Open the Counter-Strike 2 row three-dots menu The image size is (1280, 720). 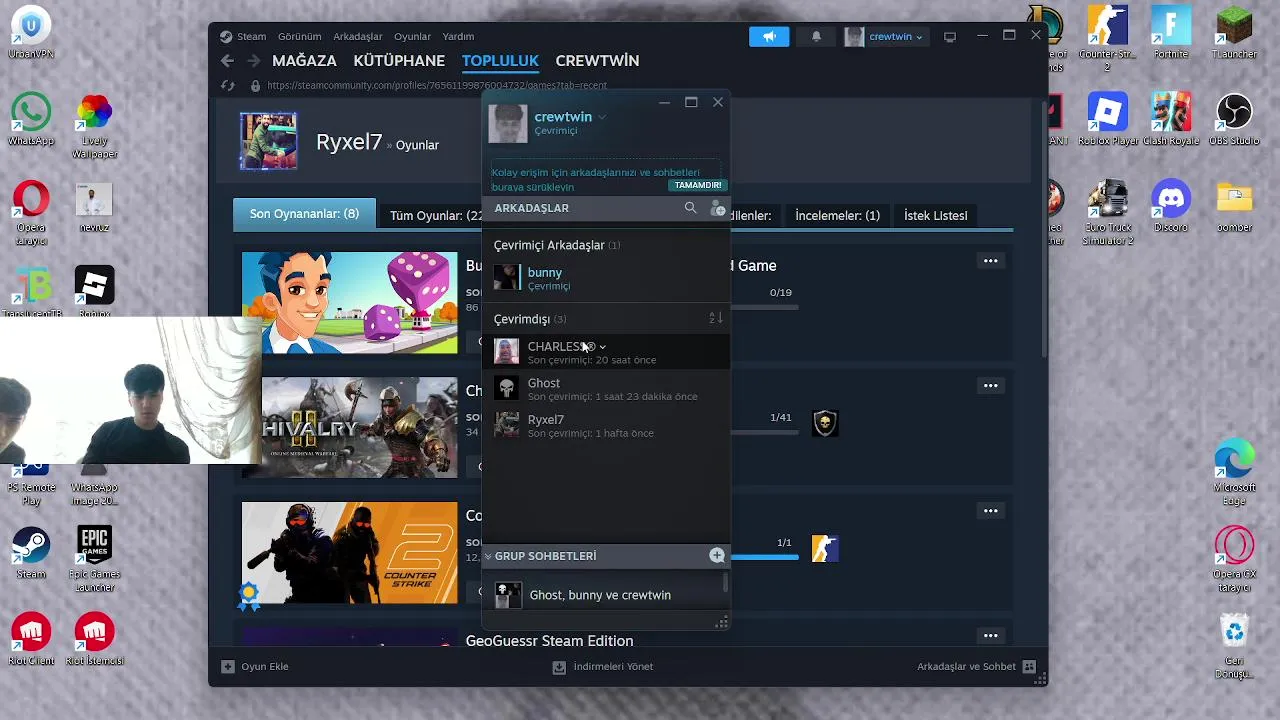click(990, 511)
